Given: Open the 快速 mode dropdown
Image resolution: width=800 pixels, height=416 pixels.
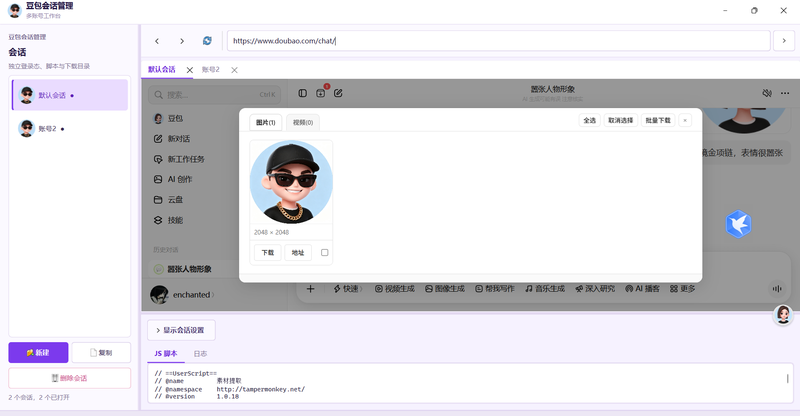Looking at the screenshot, I should (348, 289).
